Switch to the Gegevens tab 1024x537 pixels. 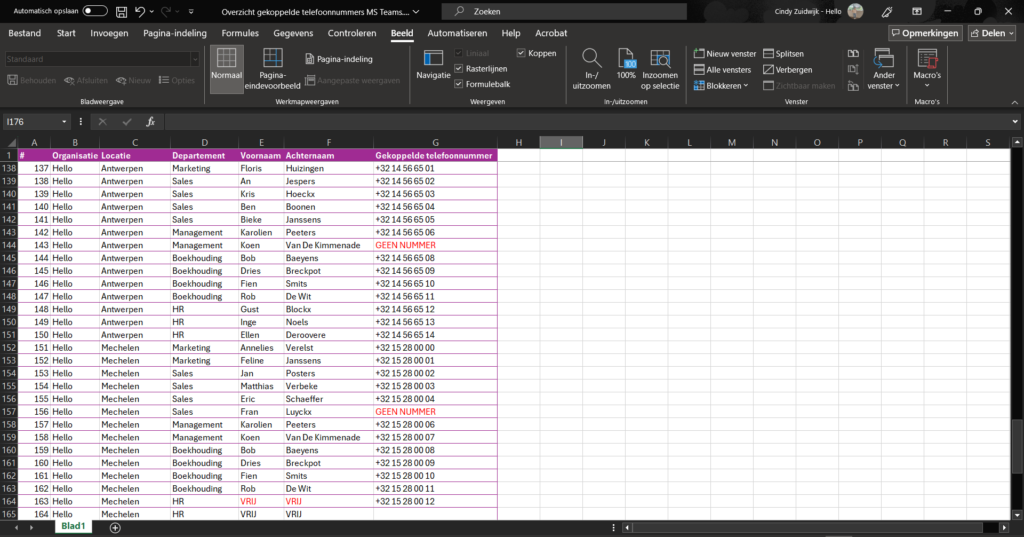293,33
